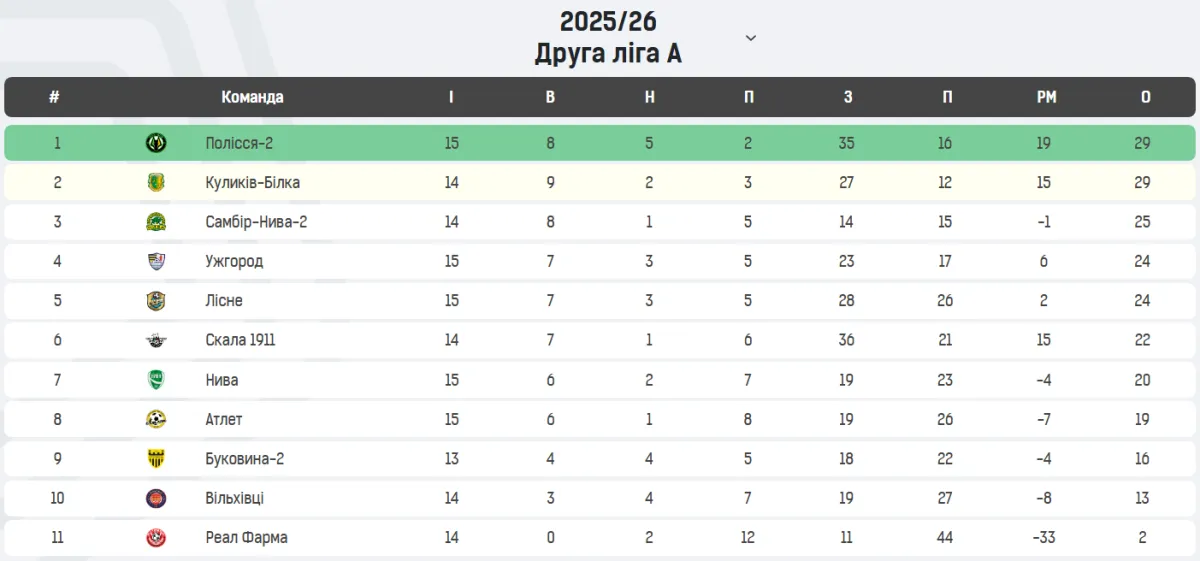Click the Команда column header
The height and width of the screenshot is (561, 1200).
(x=252, y=97)
